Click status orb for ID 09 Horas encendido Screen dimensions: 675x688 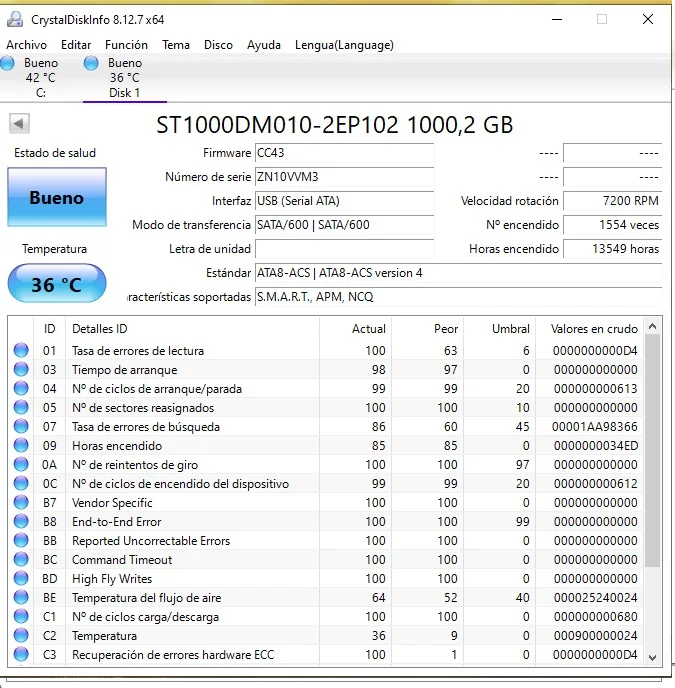click(x=21, y=445)
